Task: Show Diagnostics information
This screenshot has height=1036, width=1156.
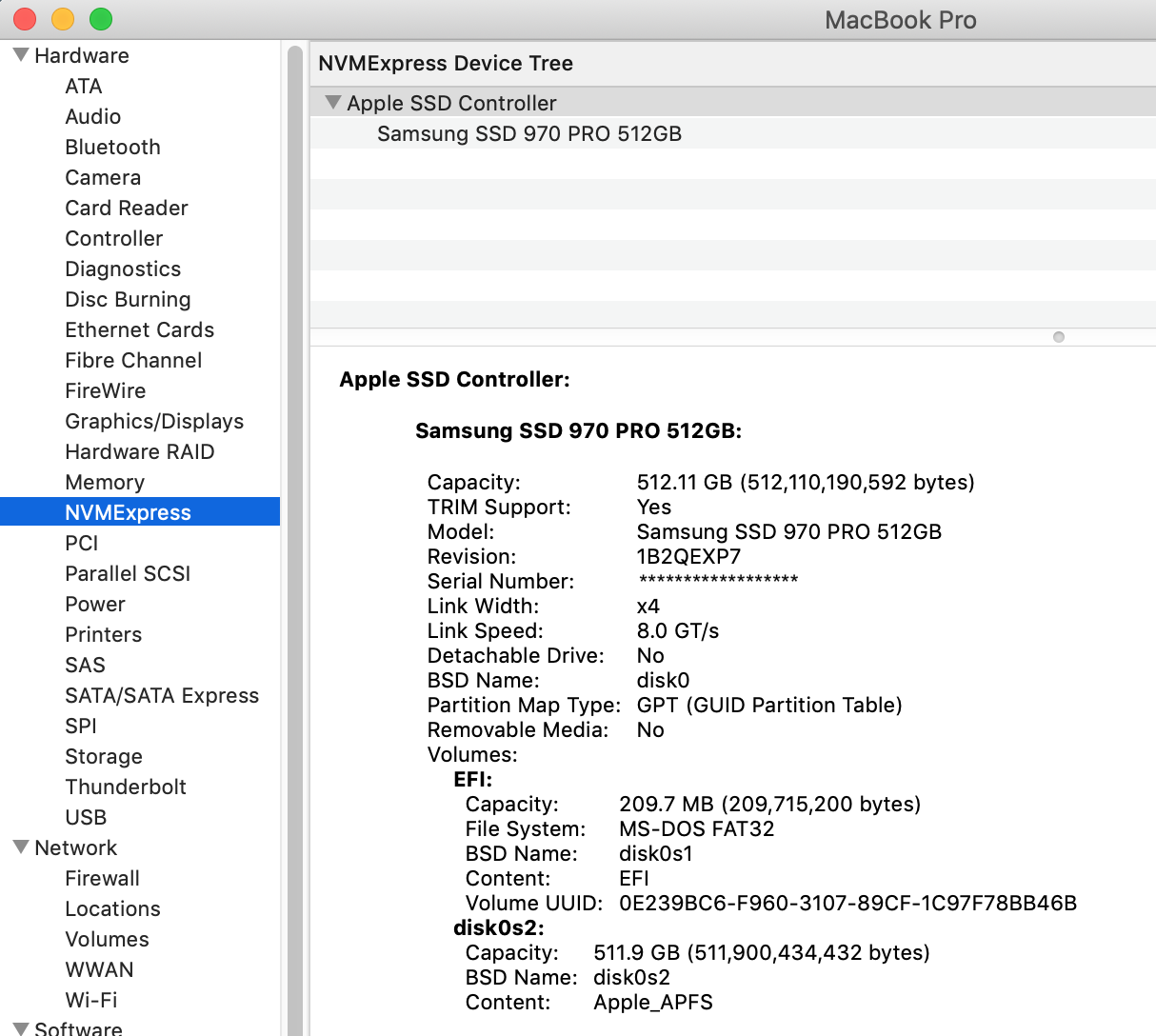Action: [x=123, y=269]
